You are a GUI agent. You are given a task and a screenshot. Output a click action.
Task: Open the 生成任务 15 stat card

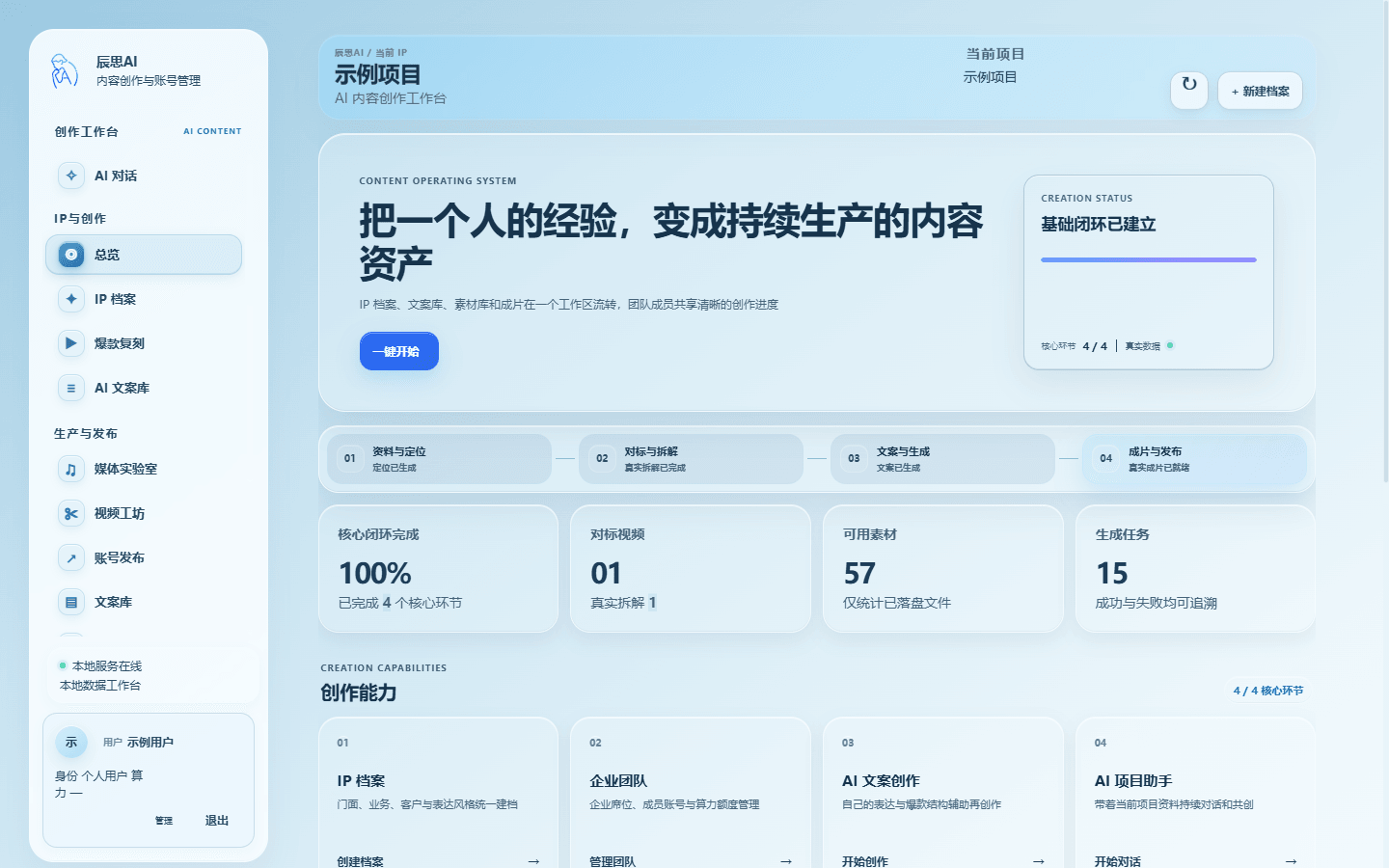tap(1196, 569)
